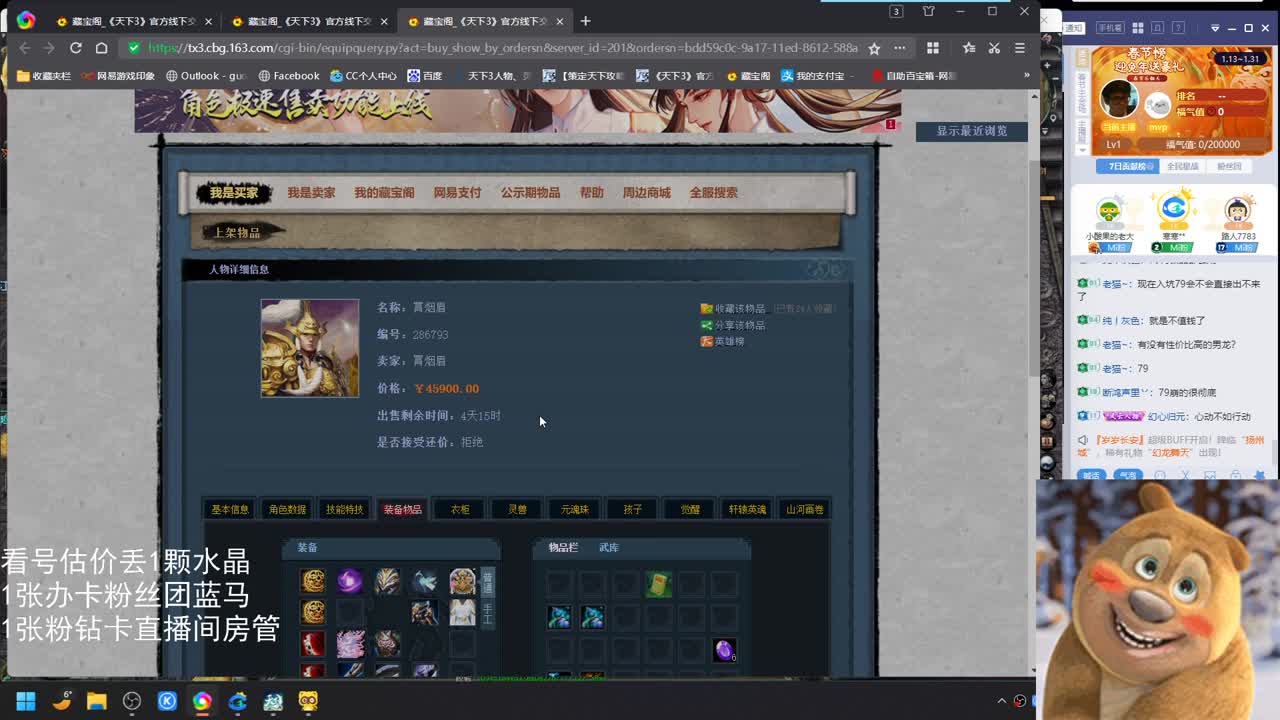This screenshot has width=1280, height=720.
Task: Open the 我是买家 navigation item
Action: tap(234, 193)
